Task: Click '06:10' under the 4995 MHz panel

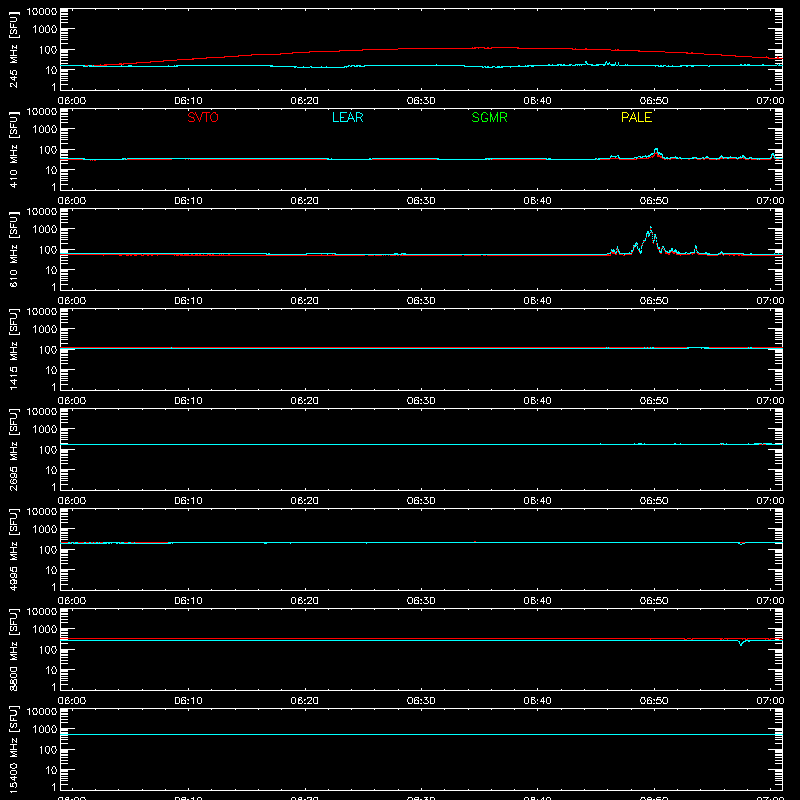Action: (188, 601)
